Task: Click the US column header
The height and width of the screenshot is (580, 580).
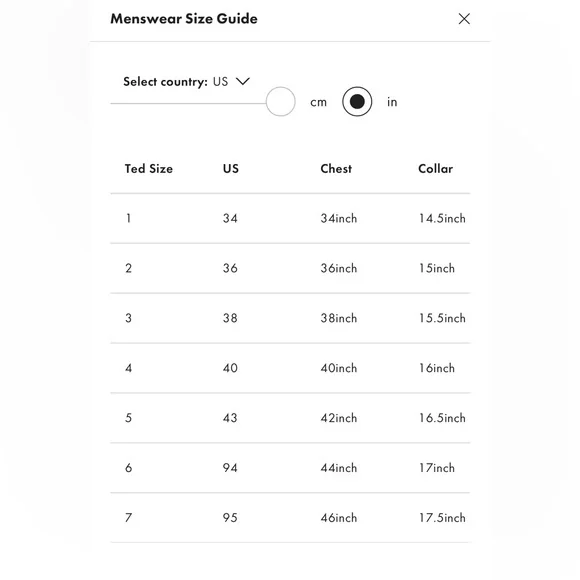Action: coord(231,169)
